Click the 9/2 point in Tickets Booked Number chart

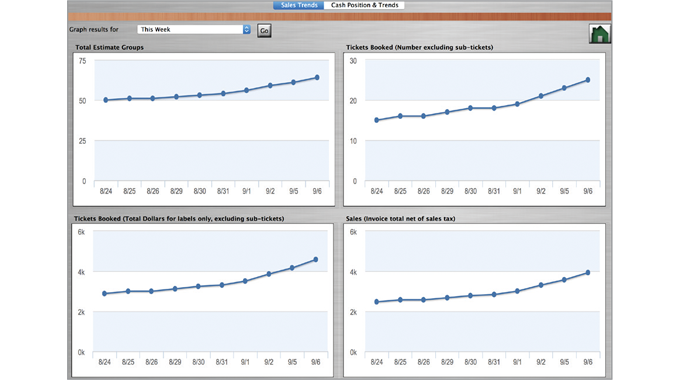tap(541, 96)
